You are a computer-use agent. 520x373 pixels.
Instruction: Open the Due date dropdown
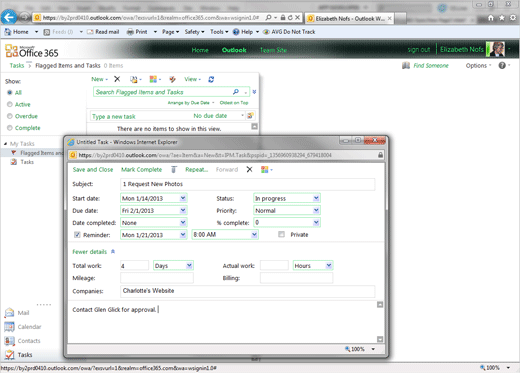[183, 210]
